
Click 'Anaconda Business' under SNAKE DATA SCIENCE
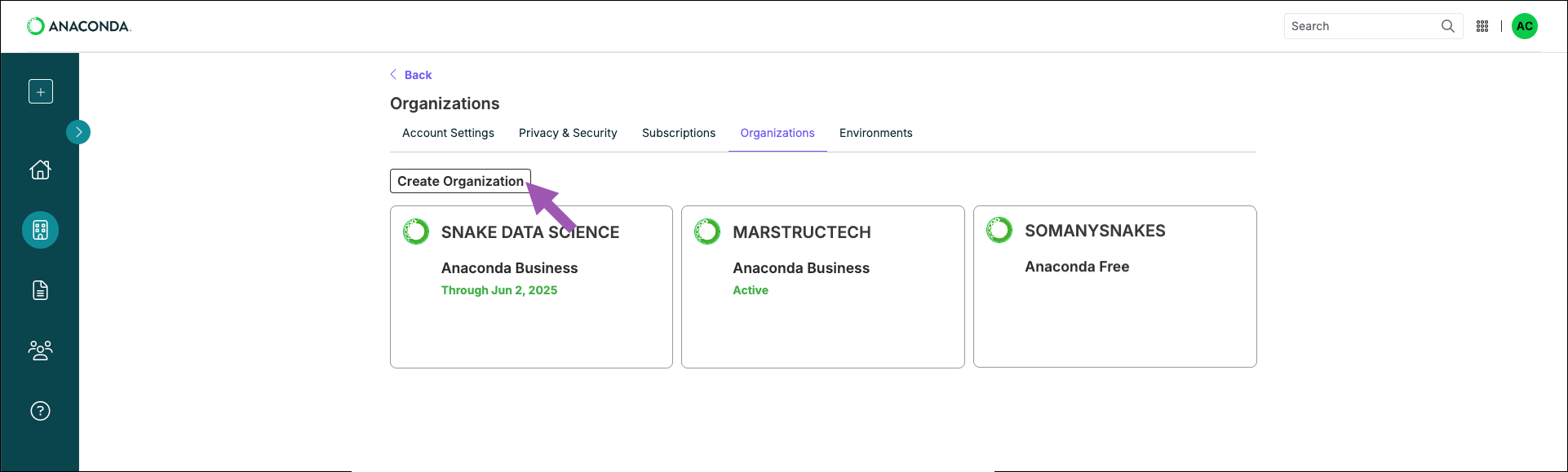pyautogui.click(x=510, y=268)
